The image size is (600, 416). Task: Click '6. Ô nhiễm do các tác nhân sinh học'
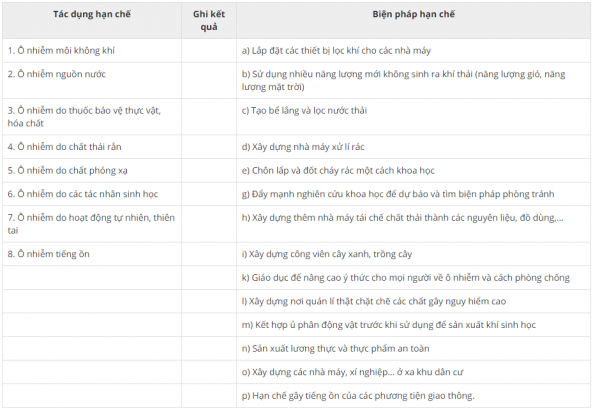(83, 194)
